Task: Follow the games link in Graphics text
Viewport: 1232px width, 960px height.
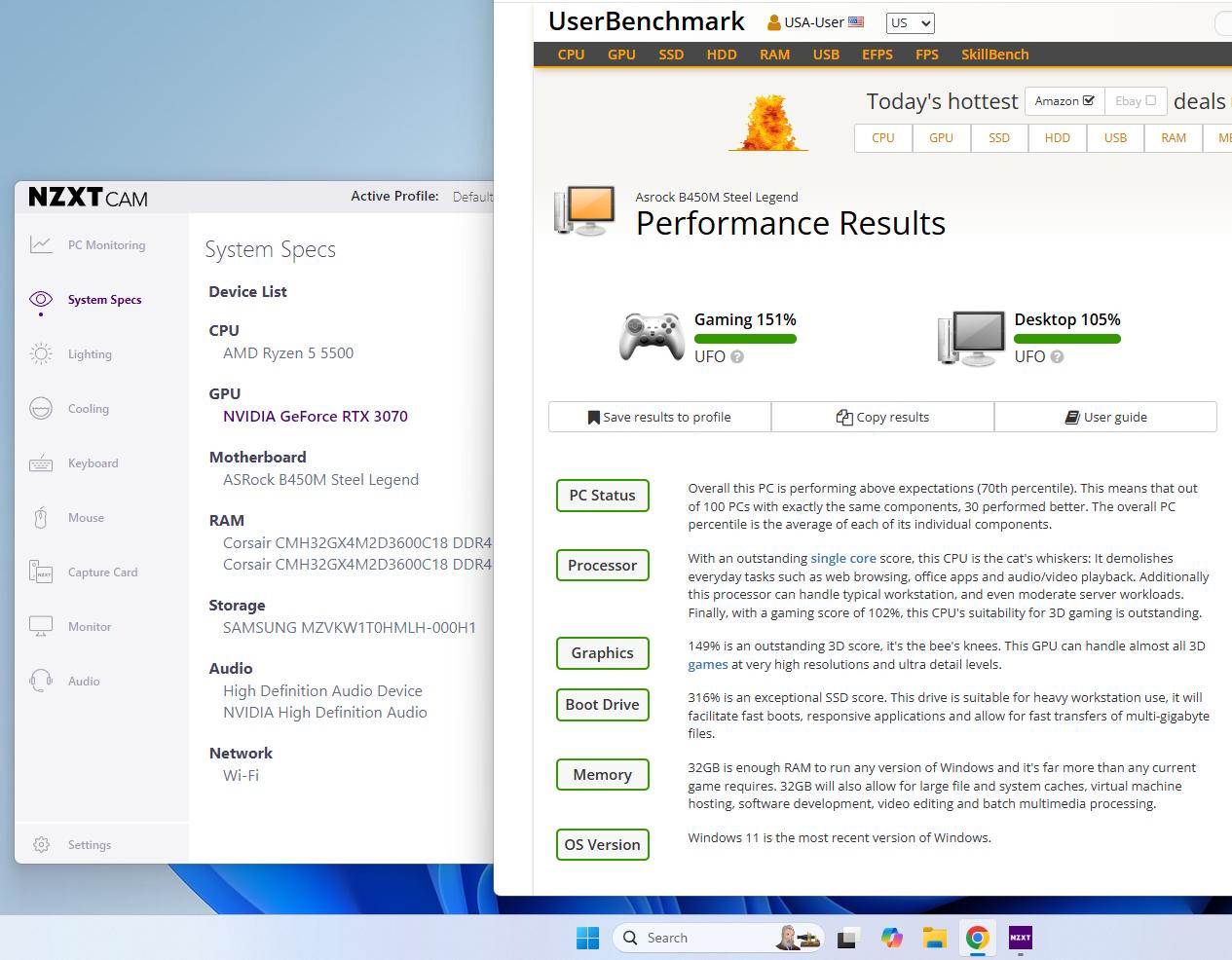Action: coord(708,664)
